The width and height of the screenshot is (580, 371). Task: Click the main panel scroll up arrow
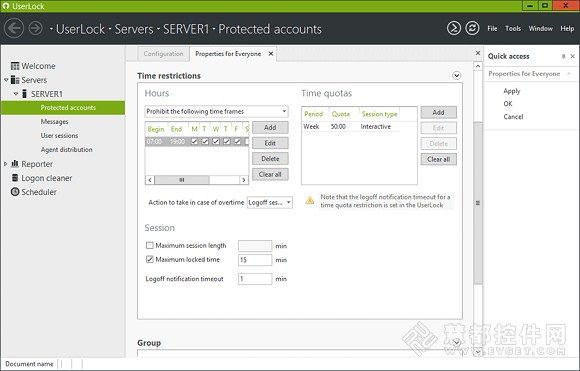[x=478, y=66]
